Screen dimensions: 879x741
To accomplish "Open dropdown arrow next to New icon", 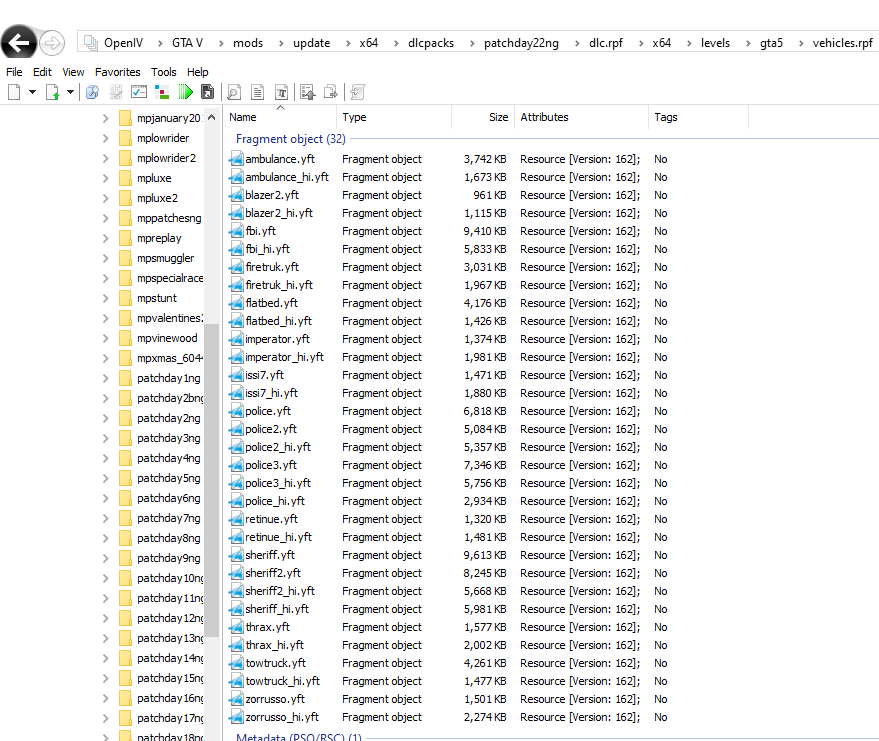I will pyautogui.click(x=32, y=92).
